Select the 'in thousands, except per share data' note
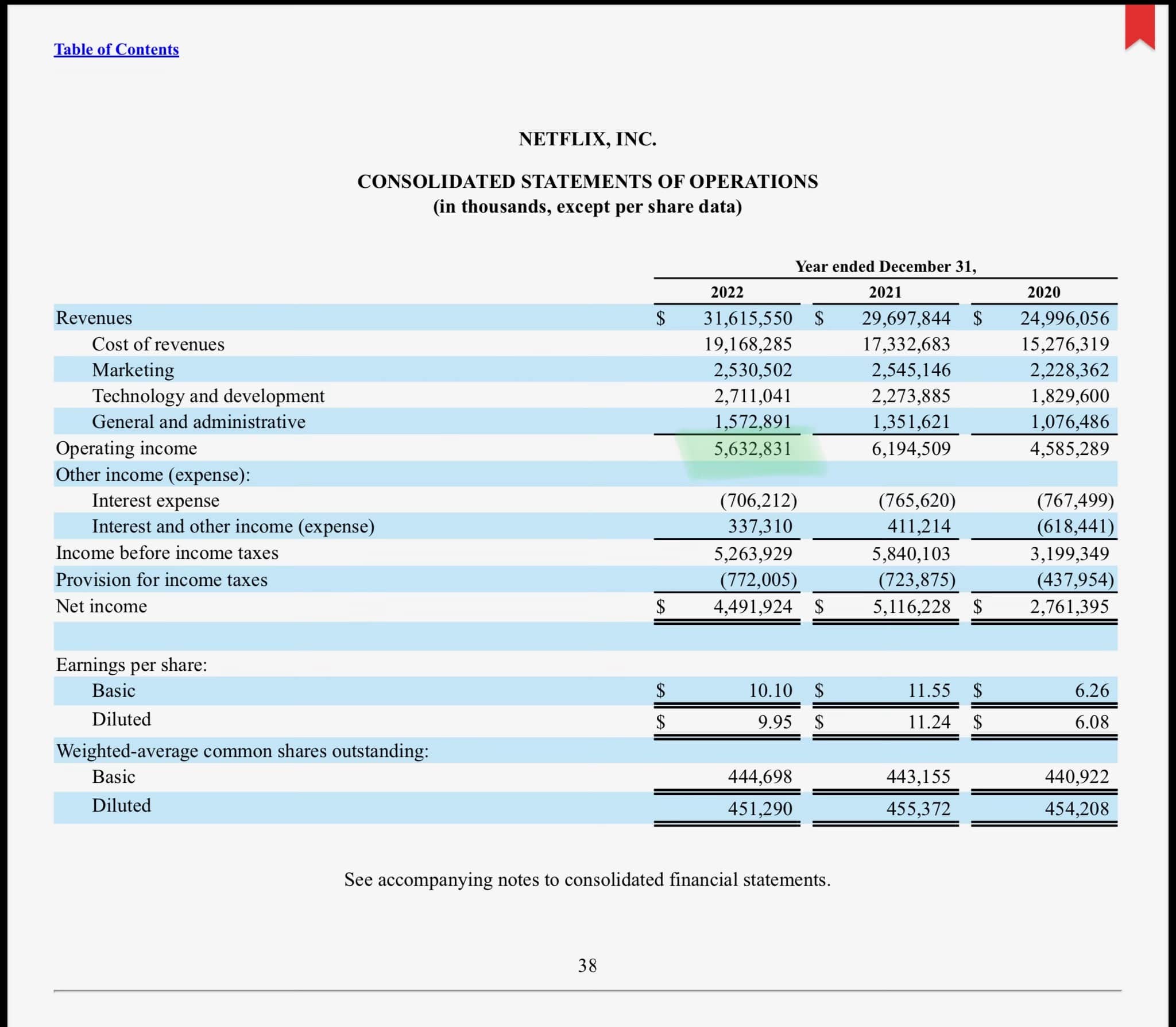Viewport: 1176px width, 1027px height. pyautogui.click(x=587, y=207)
